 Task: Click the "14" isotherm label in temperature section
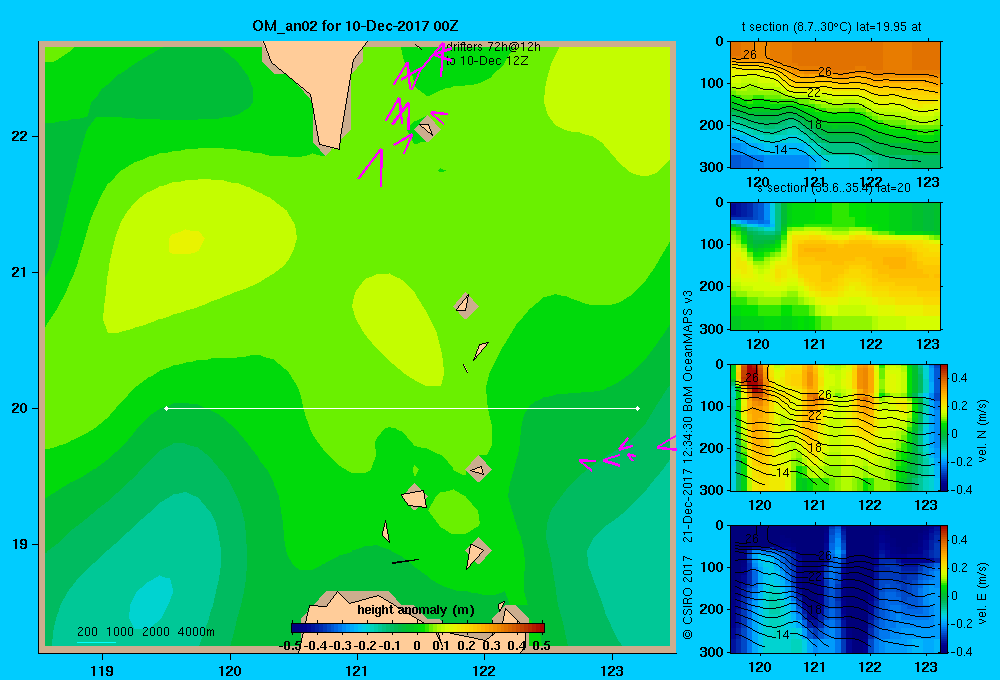(781, 149)
